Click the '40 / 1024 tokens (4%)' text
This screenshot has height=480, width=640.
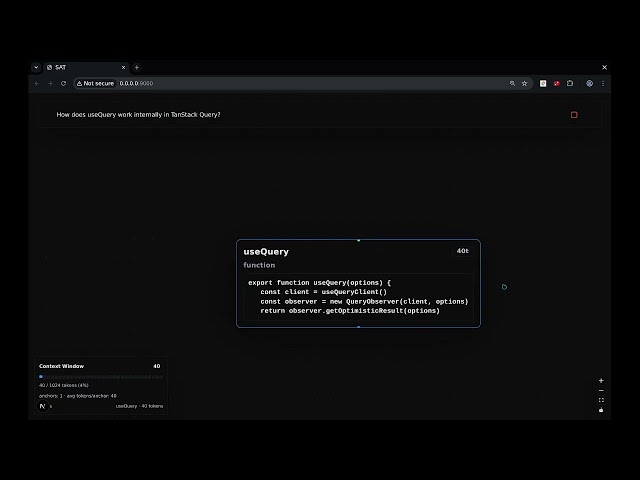tap(64, 385)
